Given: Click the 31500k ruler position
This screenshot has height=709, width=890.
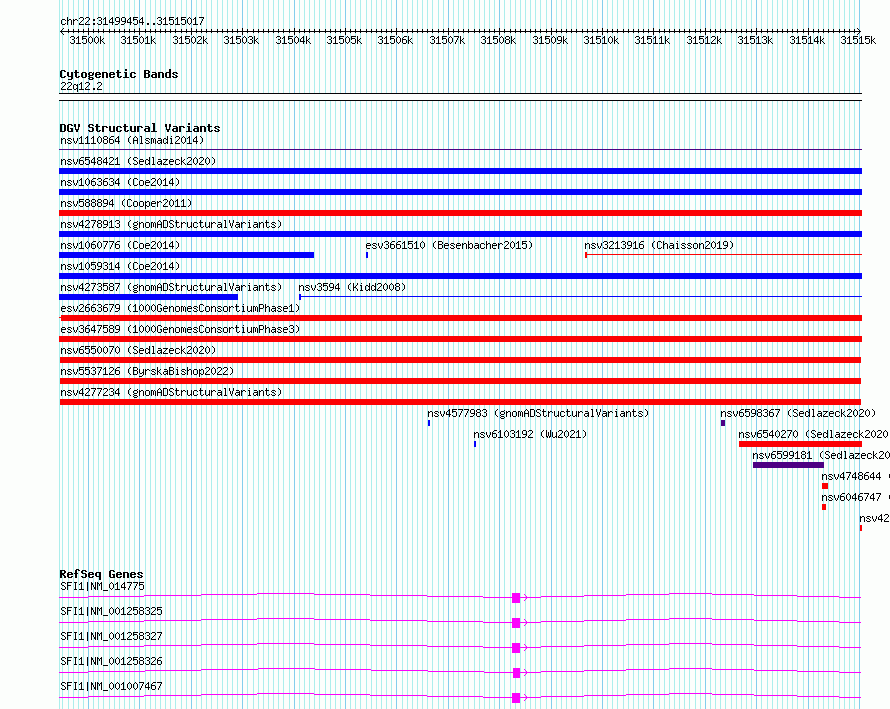Looking at the screenshot, I should click(x=87, y=40).
